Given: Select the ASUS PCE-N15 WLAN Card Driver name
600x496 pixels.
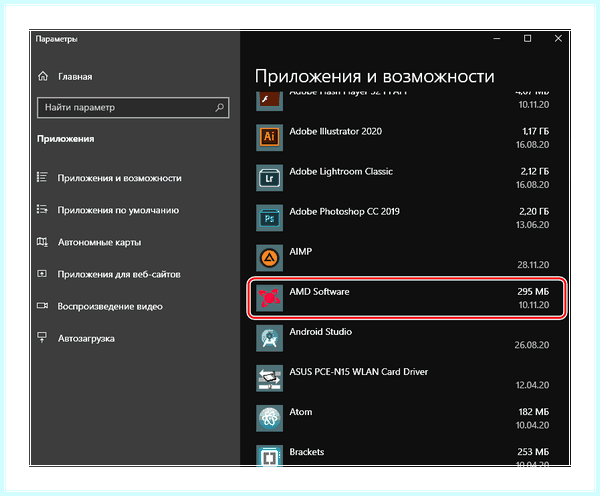Looking at the screenshot, I should tap(359, 372).
